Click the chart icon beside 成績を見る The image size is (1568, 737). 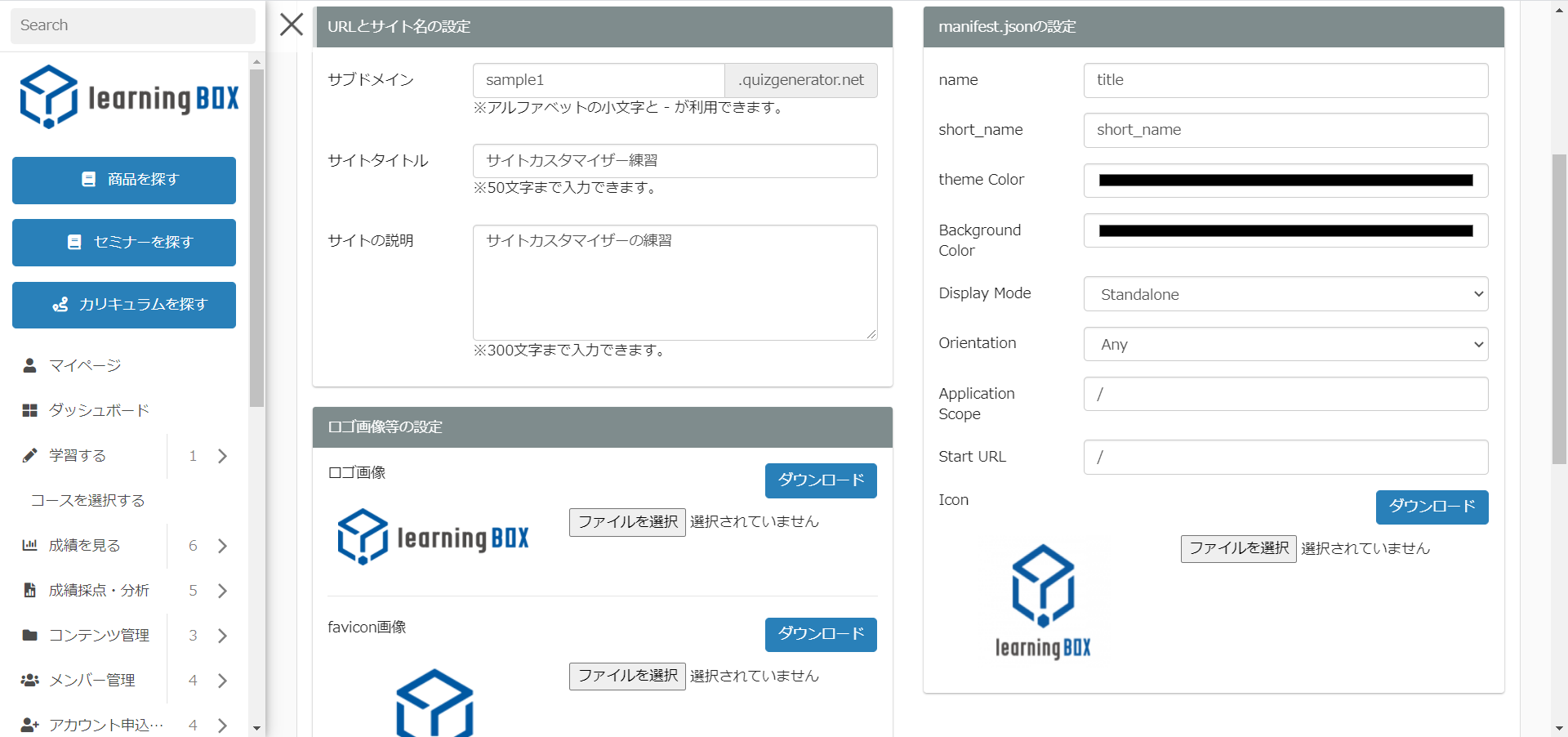click(29, 545)
